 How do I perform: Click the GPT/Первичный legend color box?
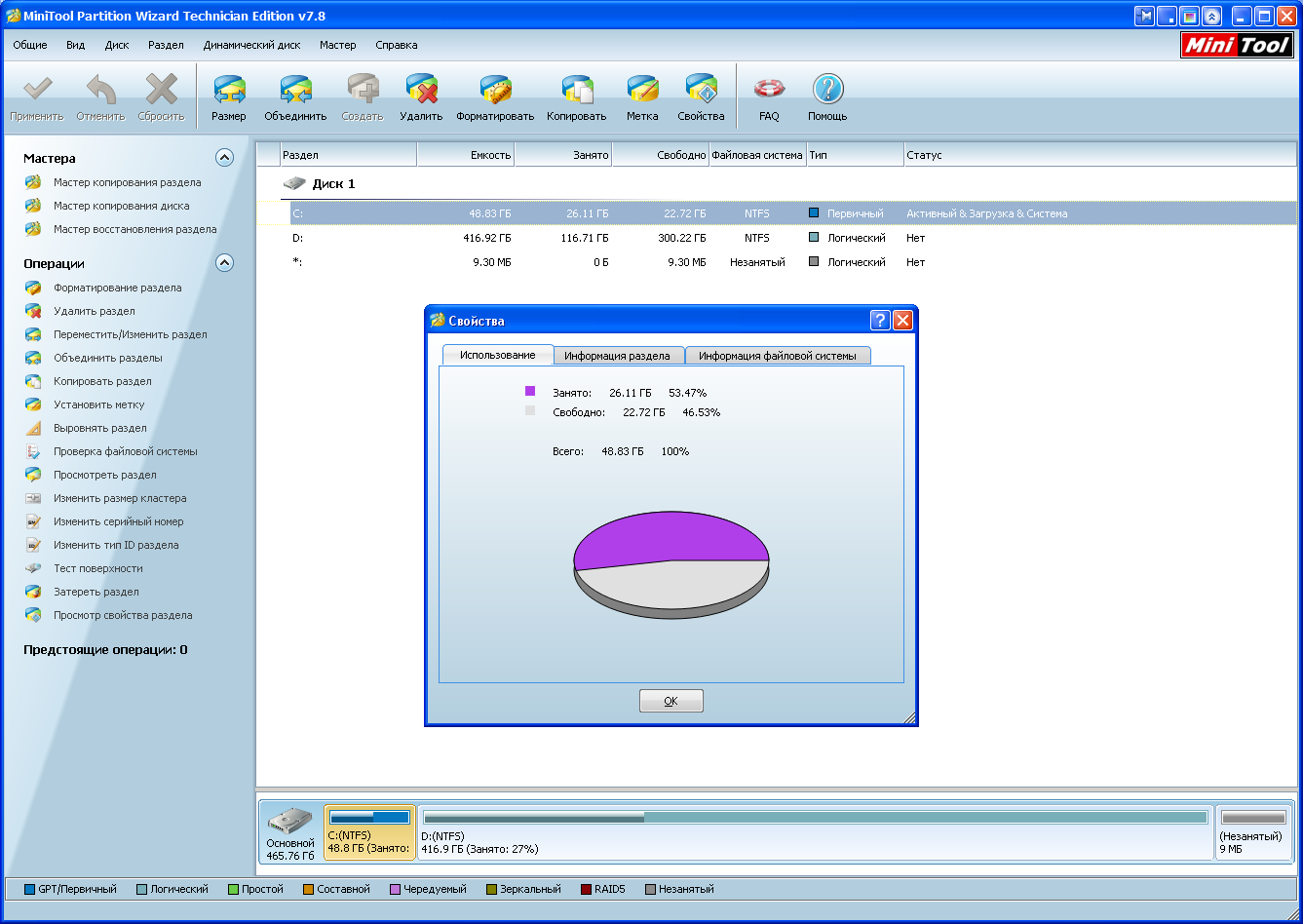[29, 889]
